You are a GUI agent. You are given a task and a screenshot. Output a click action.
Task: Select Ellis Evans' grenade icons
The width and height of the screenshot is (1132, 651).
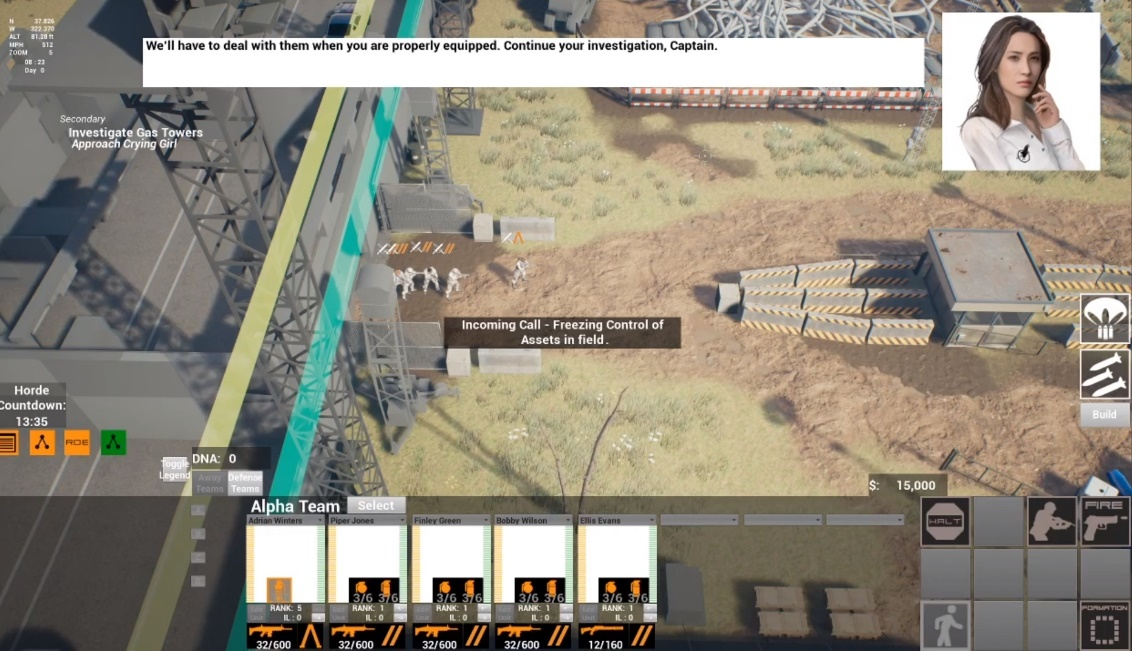coord(624,590)
